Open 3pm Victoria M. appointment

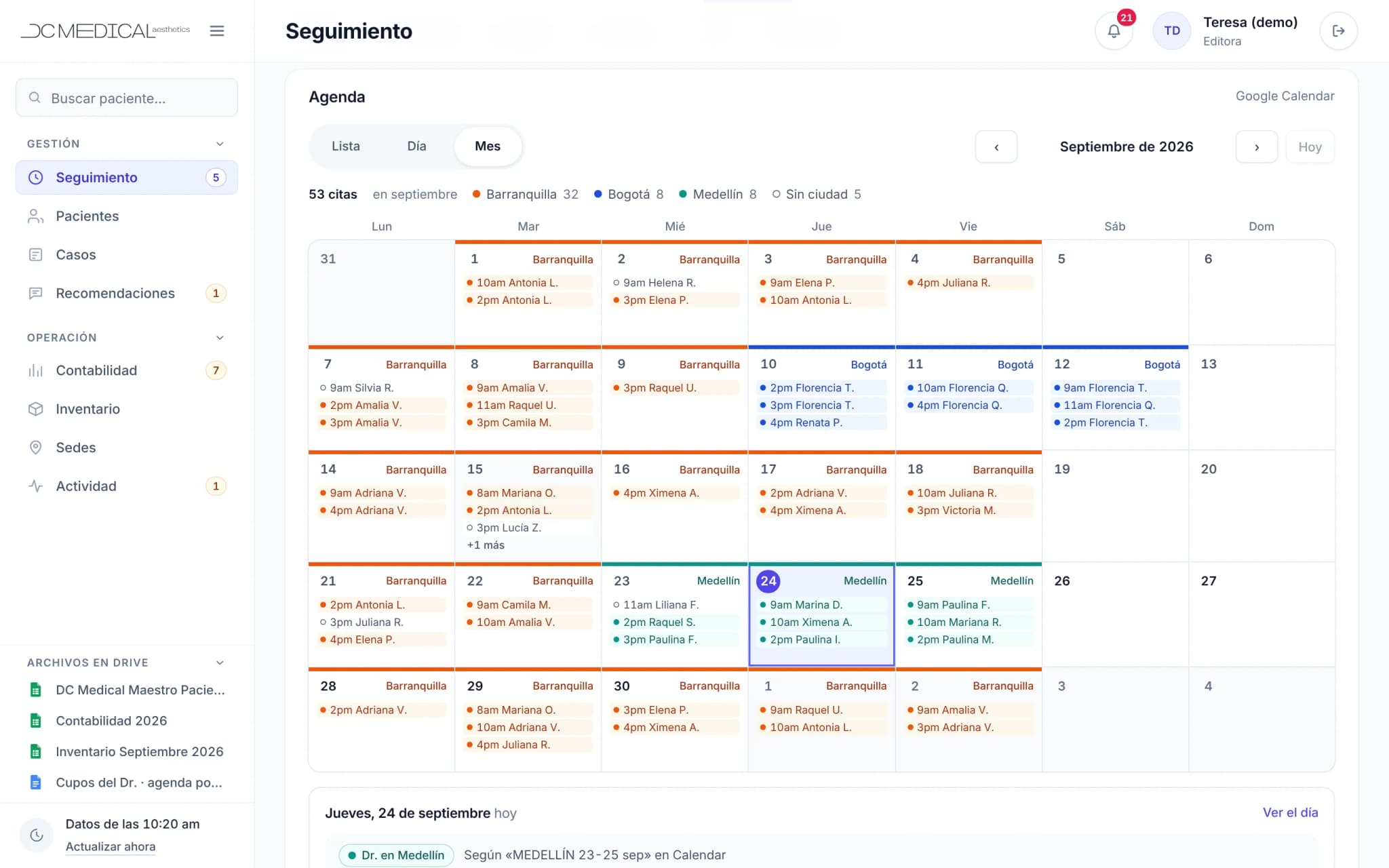click(x=969, y=511)
